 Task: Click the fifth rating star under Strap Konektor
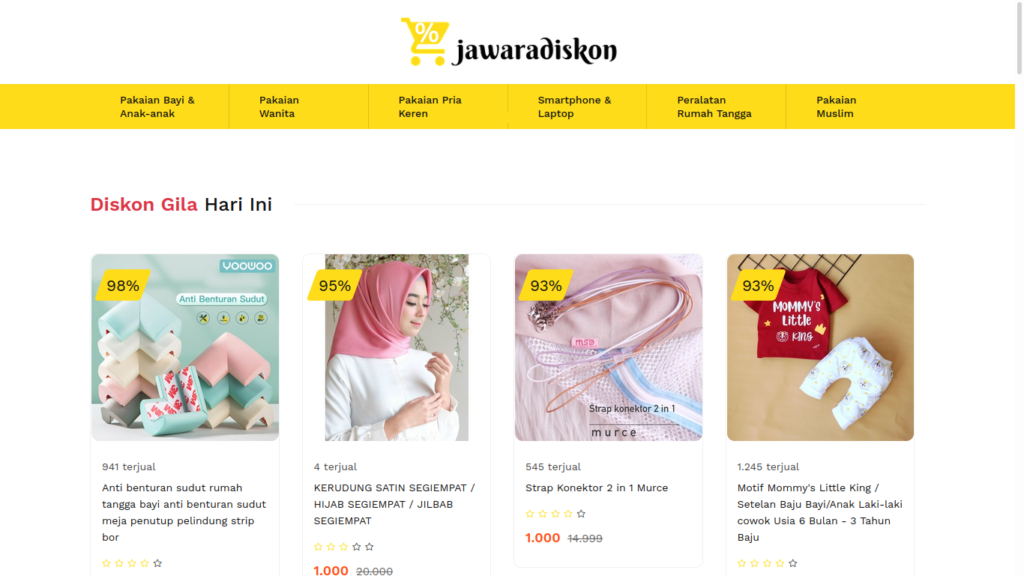point(581,514)
